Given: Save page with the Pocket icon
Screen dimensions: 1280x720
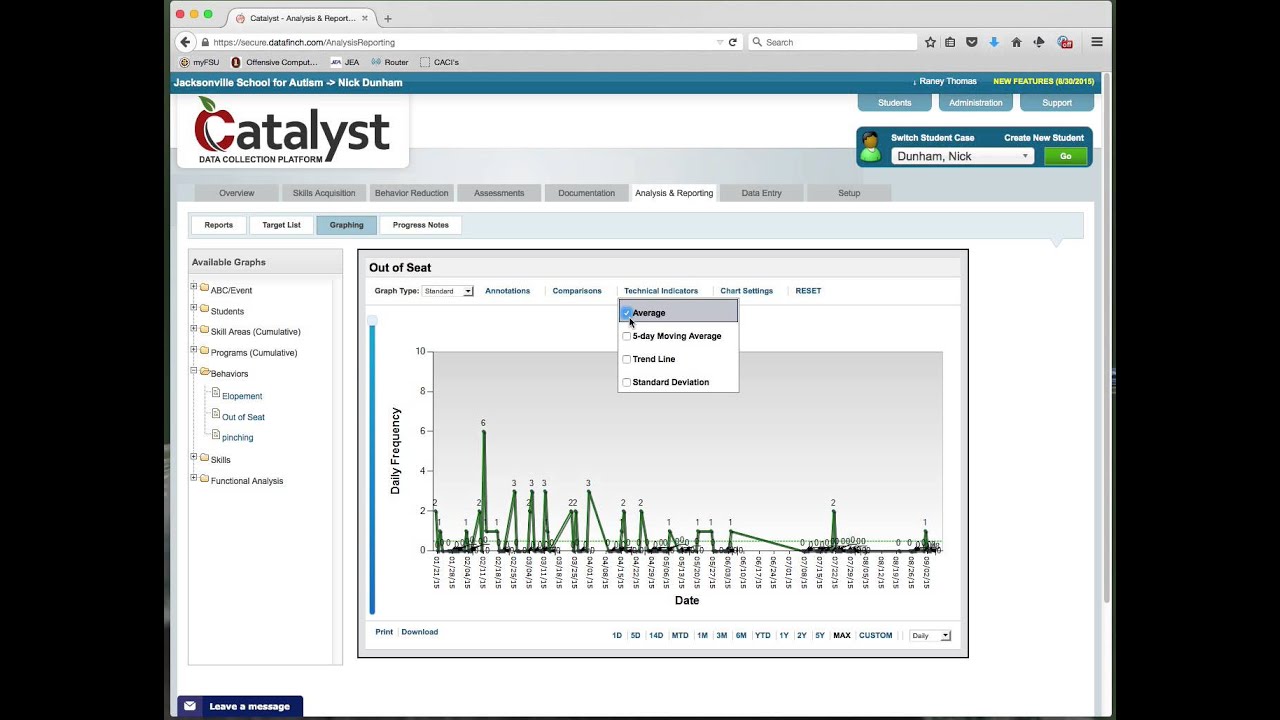Looking at the screenshot, I should click(971, 42).
